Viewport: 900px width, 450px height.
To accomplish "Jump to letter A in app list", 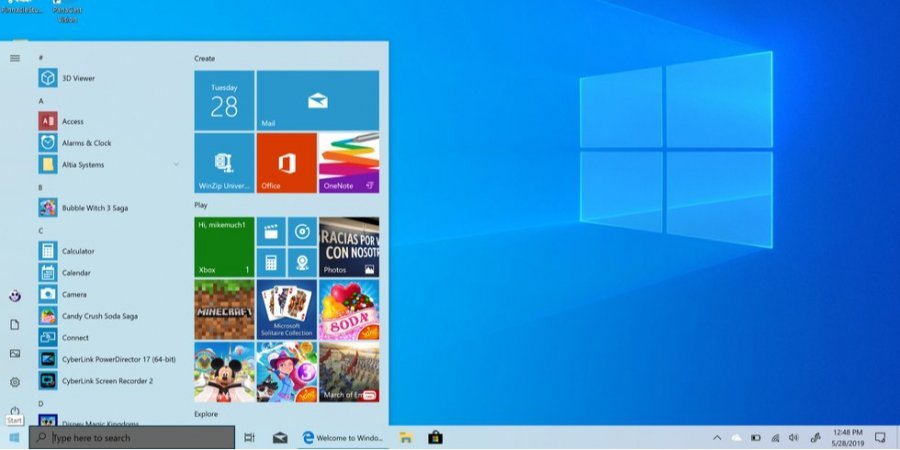I will [x=41, y=101].
